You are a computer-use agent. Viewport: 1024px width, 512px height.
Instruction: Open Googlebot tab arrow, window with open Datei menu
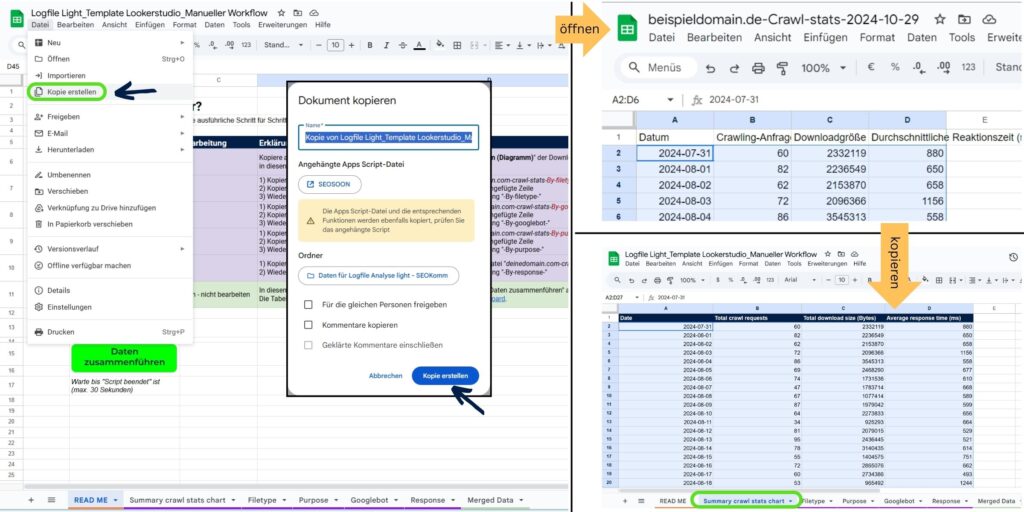click(394, 500)
